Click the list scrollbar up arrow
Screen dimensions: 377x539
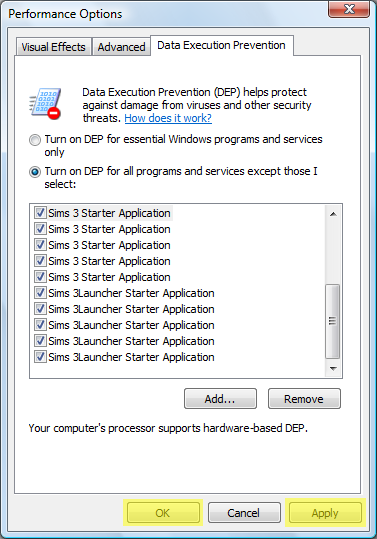(x=333, y=214)
